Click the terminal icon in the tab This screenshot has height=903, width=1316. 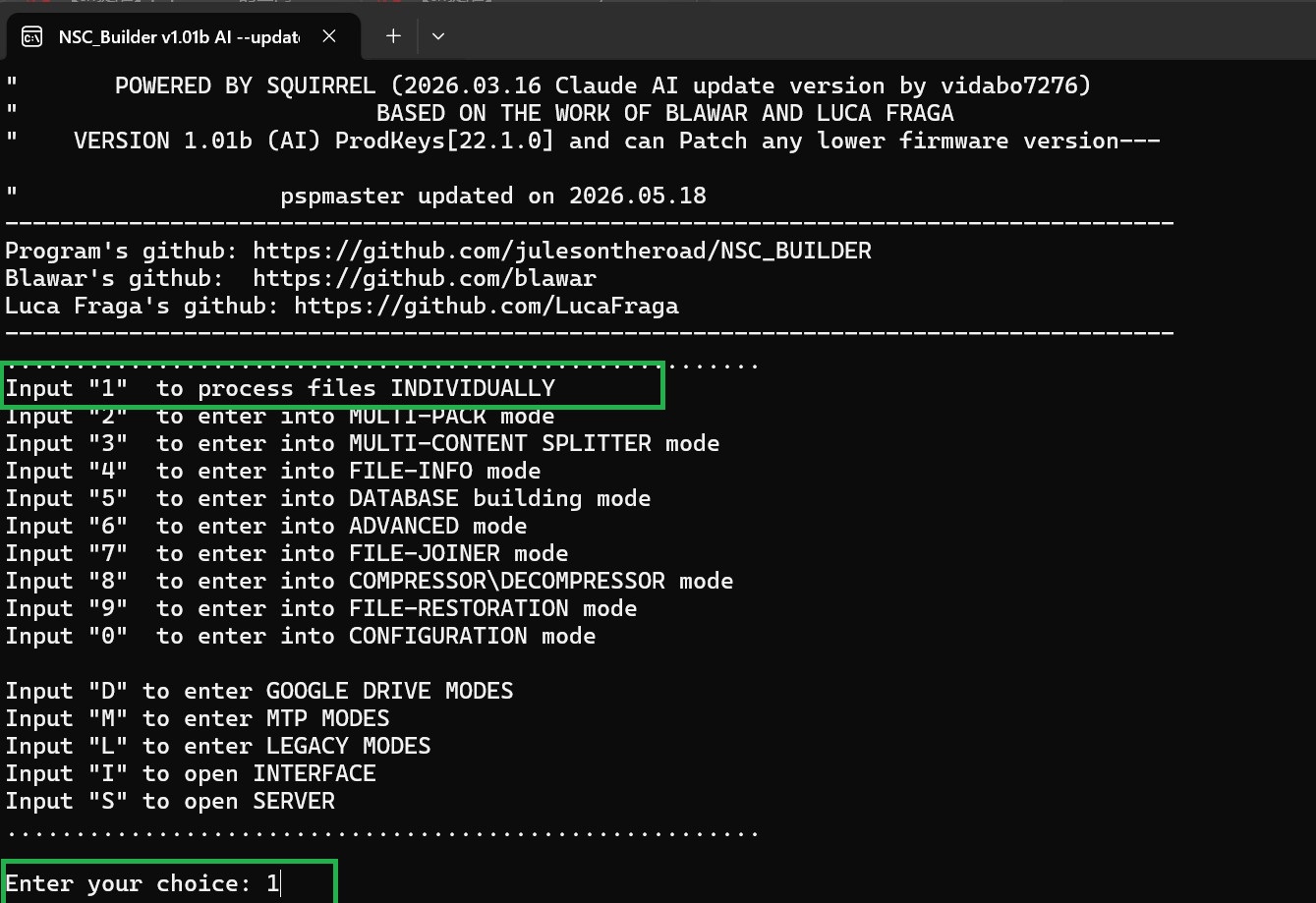31,36
